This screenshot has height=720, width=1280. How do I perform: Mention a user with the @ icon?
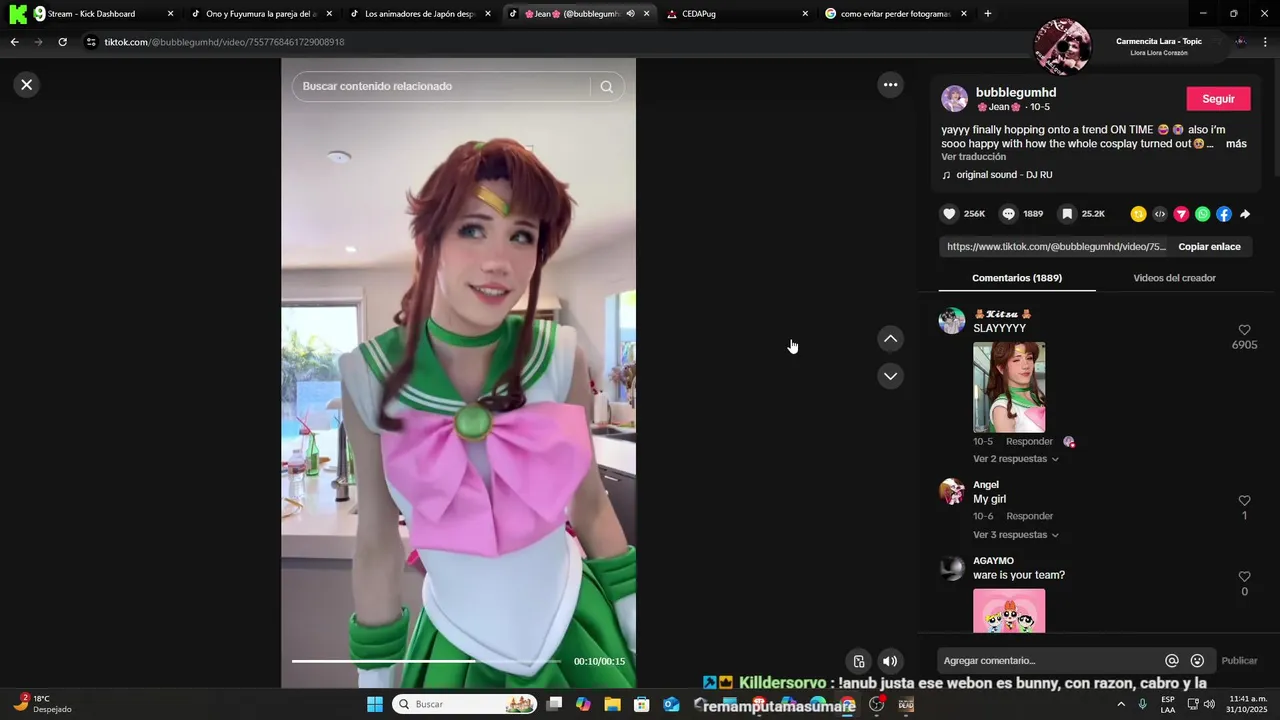click(x=1172, y=661)
